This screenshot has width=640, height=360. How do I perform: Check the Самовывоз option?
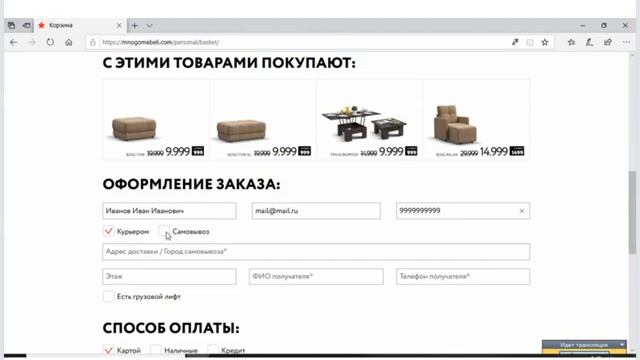(164, 231)
